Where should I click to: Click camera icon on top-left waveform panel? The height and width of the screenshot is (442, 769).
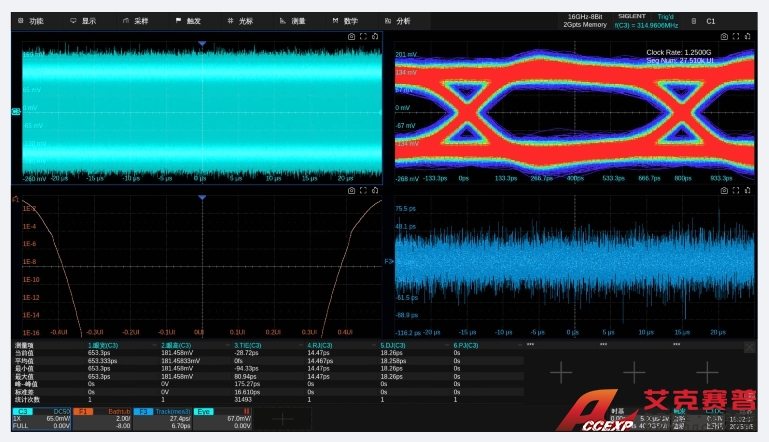pos(351,36)
